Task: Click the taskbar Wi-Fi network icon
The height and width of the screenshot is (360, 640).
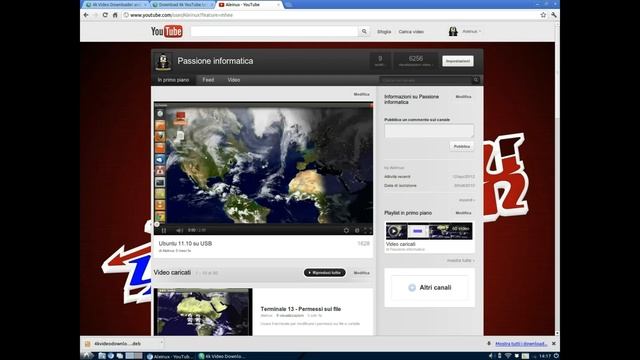Action: (x=508, y=356)
